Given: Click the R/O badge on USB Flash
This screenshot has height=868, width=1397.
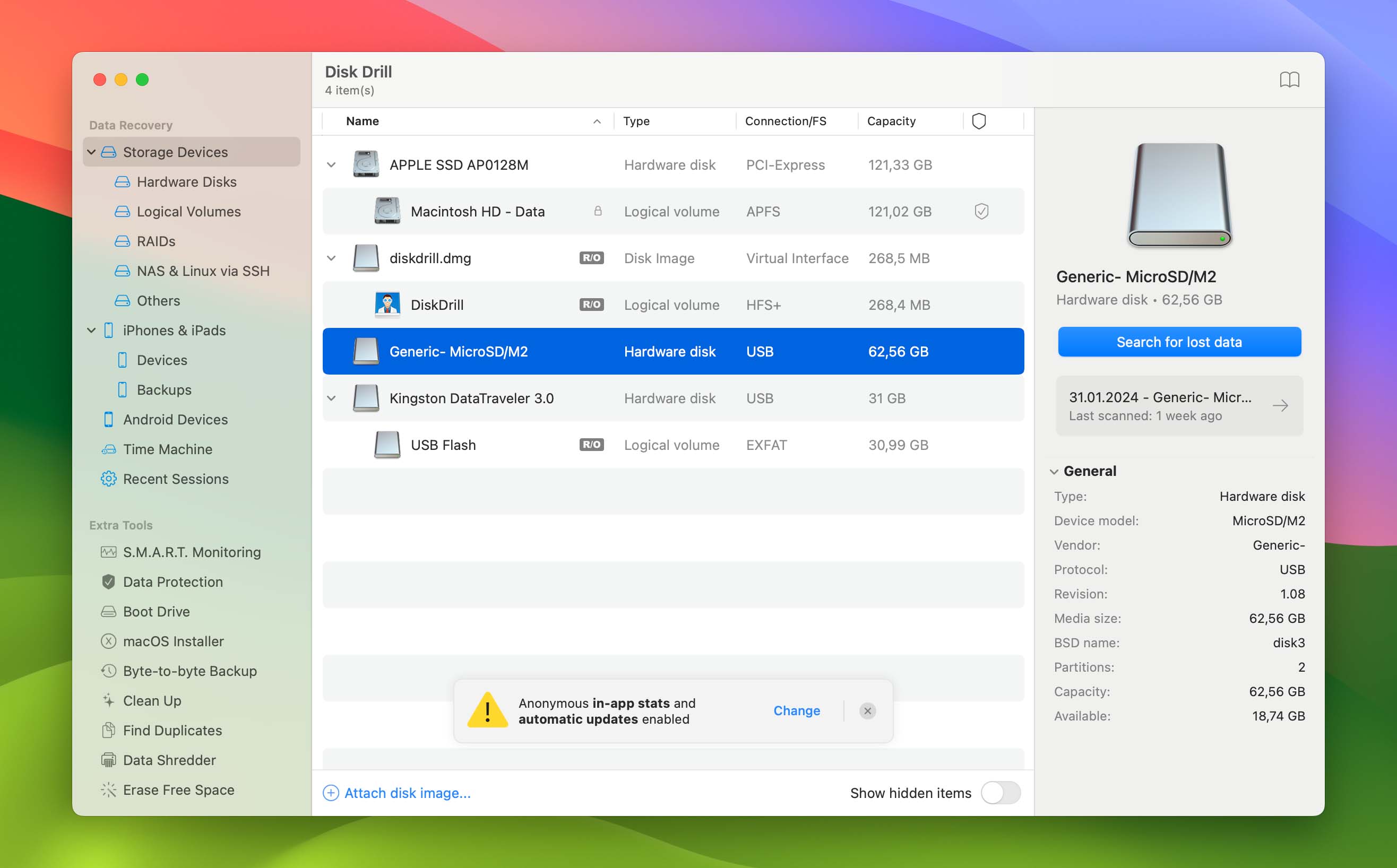Looking at the screenshot, I should 591,444.
